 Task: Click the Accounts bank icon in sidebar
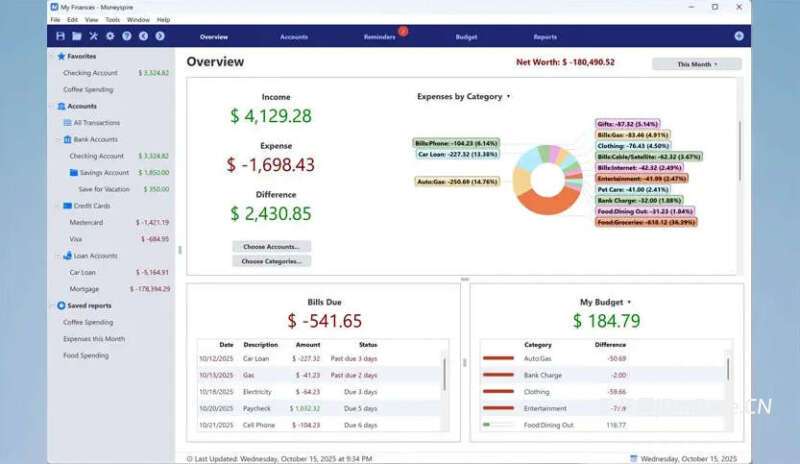(x=61, y=106)
